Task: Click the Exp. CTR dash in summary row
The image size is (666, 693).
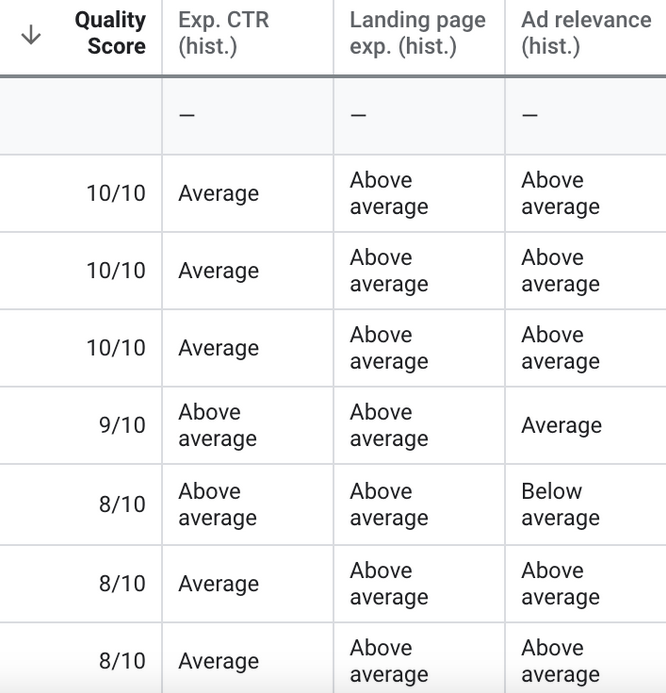Action: point(186,115)
